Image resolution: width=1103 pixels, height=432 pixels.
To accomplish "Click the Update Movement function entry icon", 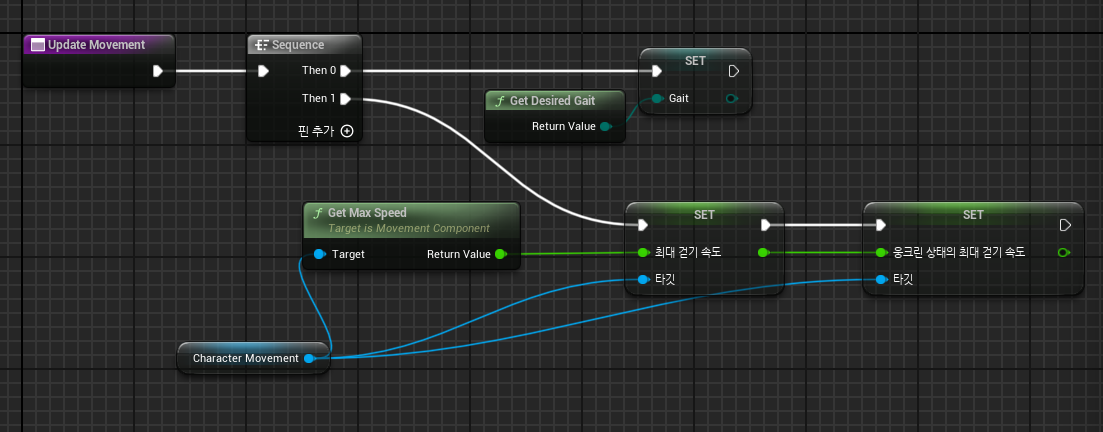I will 38,45.
